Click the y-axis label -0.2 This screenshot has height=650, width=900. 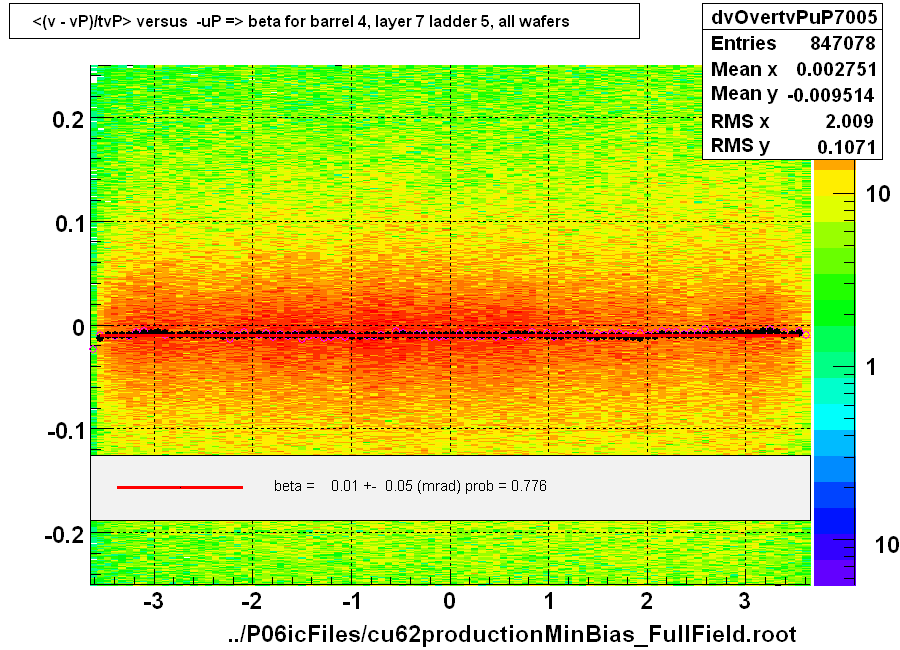(64, 535)
